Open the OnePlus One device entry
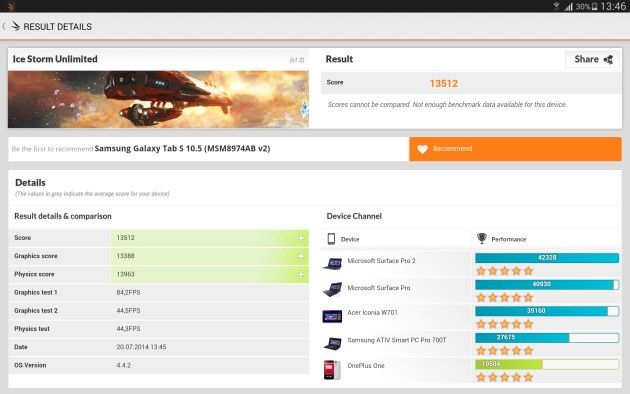630x394 pixels. (x=366, y=365)
